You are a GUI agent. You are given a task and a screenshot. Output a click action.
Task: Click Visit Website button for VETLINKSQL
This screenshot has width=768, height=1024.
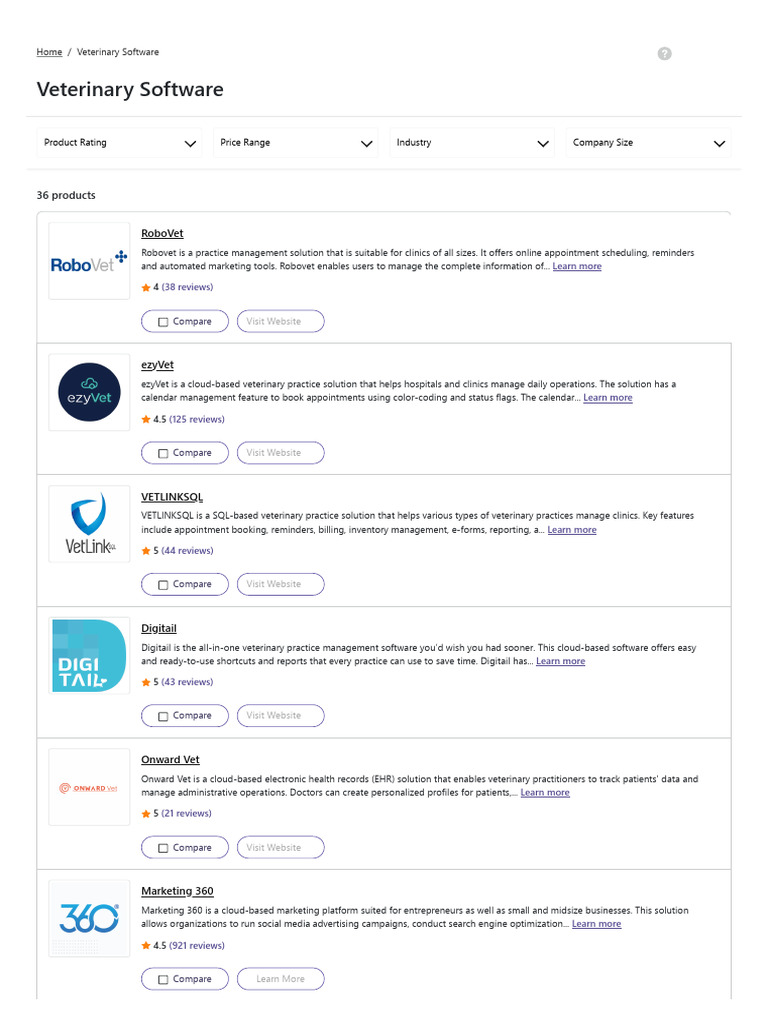(281, 584)
